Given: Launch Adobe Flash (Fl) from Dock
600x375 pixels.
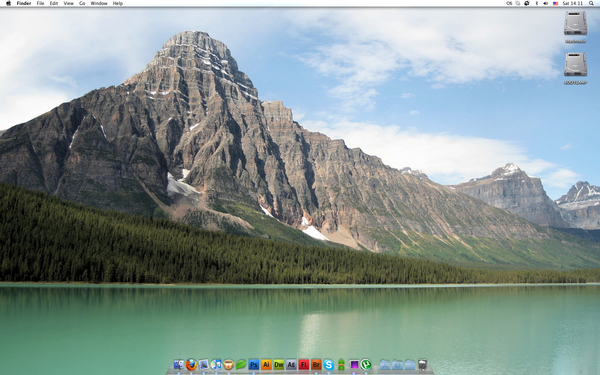Looking at the screenshot, I should [303, 365].
